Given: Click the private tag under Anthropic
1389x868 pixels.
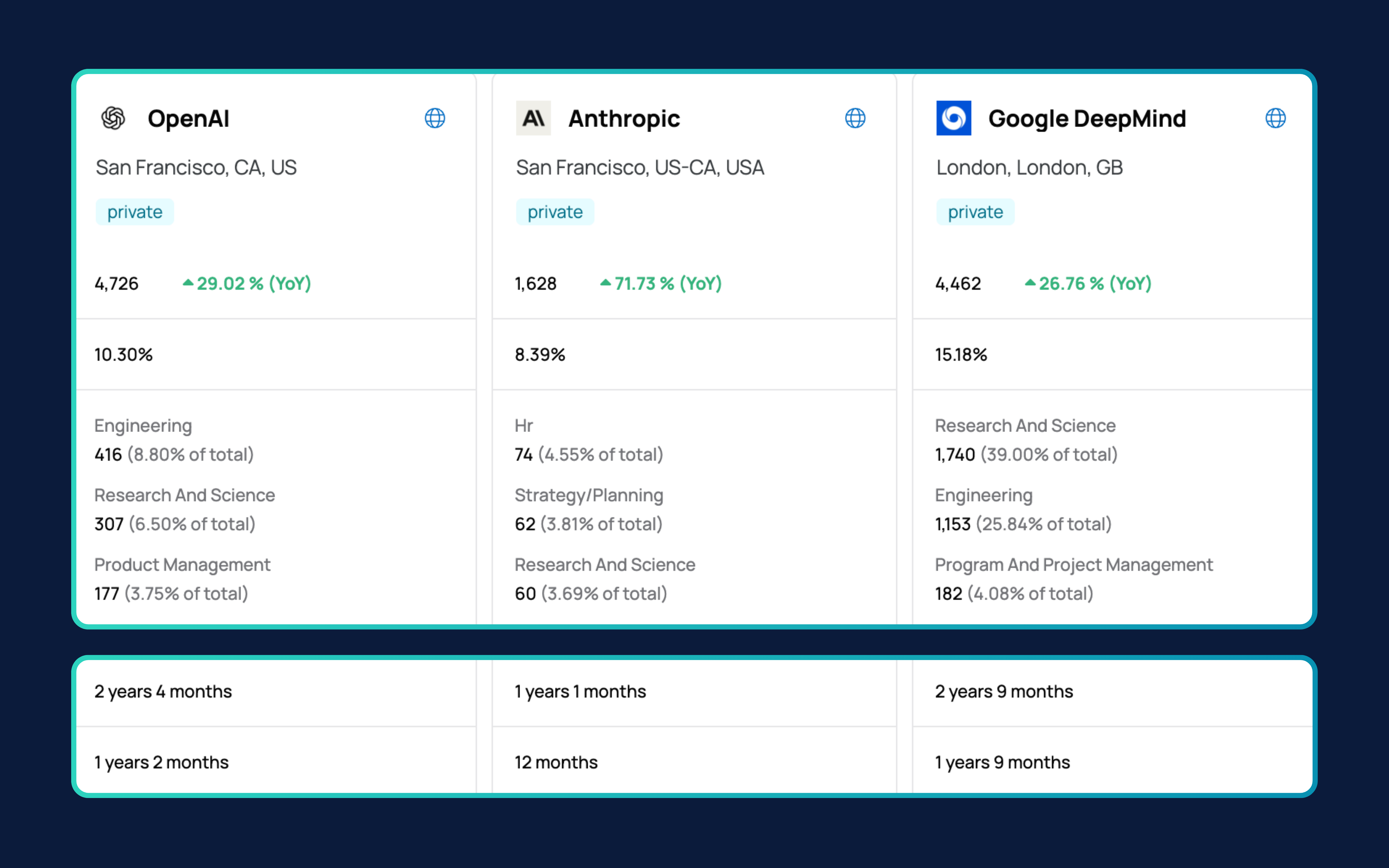Looking at the screenshot, I should (555, 212).
